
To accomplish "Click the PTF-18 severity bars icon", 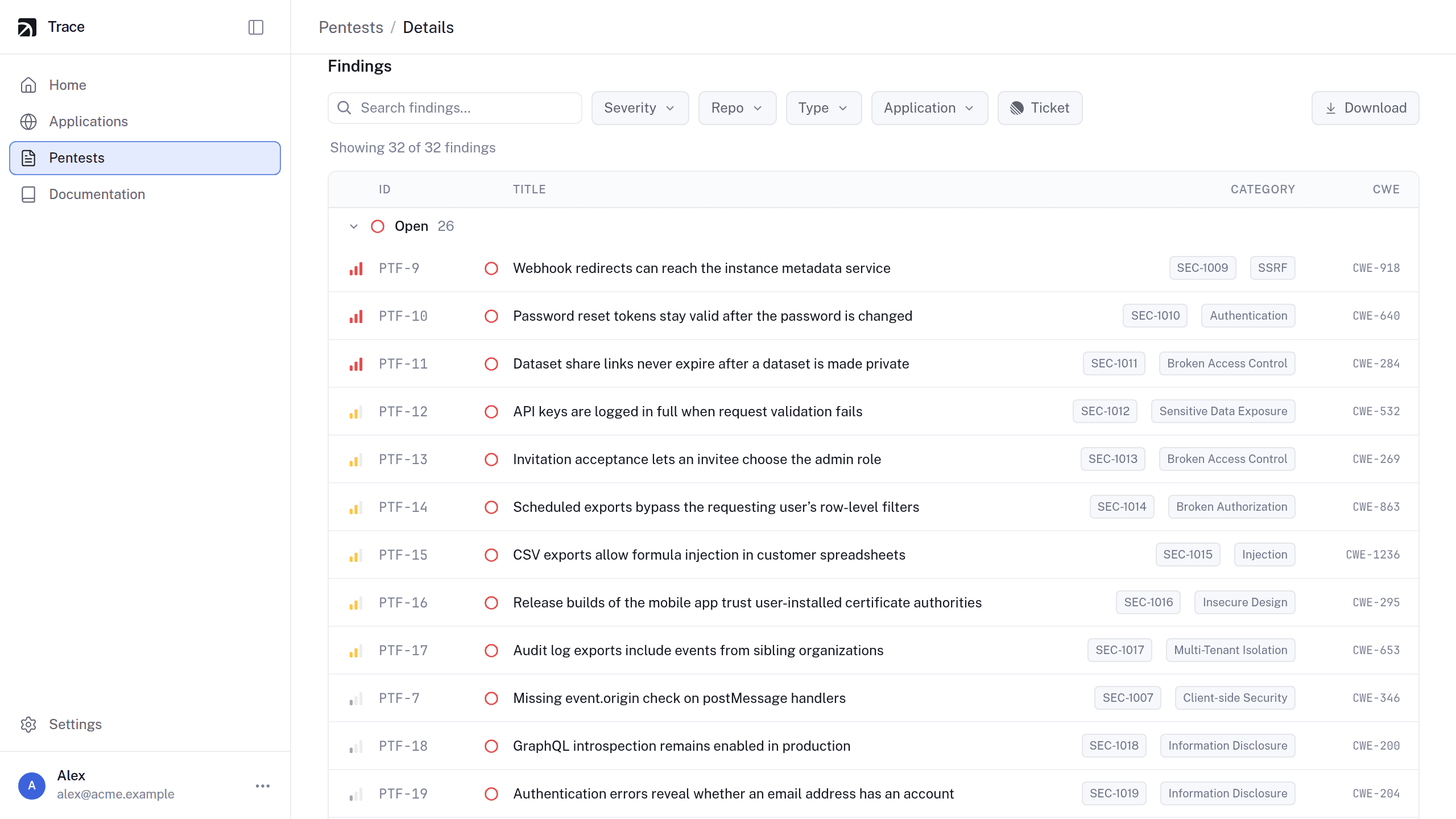I will [x=356, y=746].
